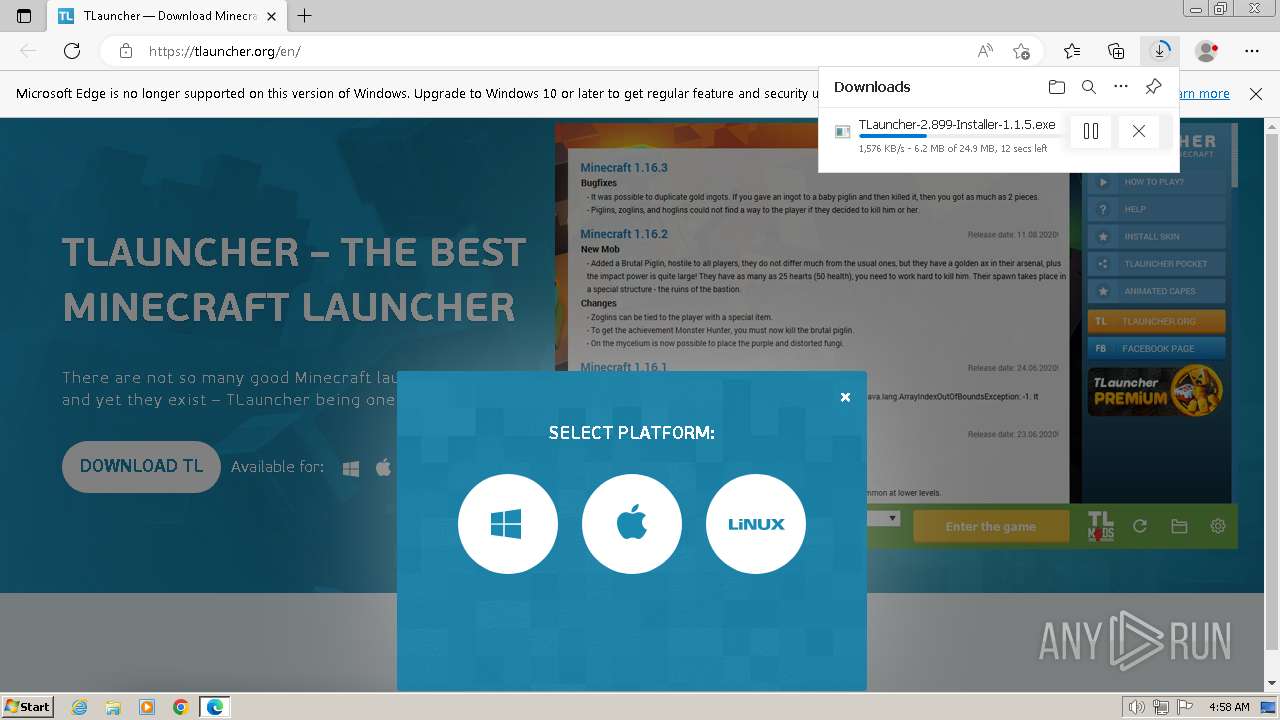View site information via the lock icon
This screenshot has height=720, width=1280.
[125, 51]
